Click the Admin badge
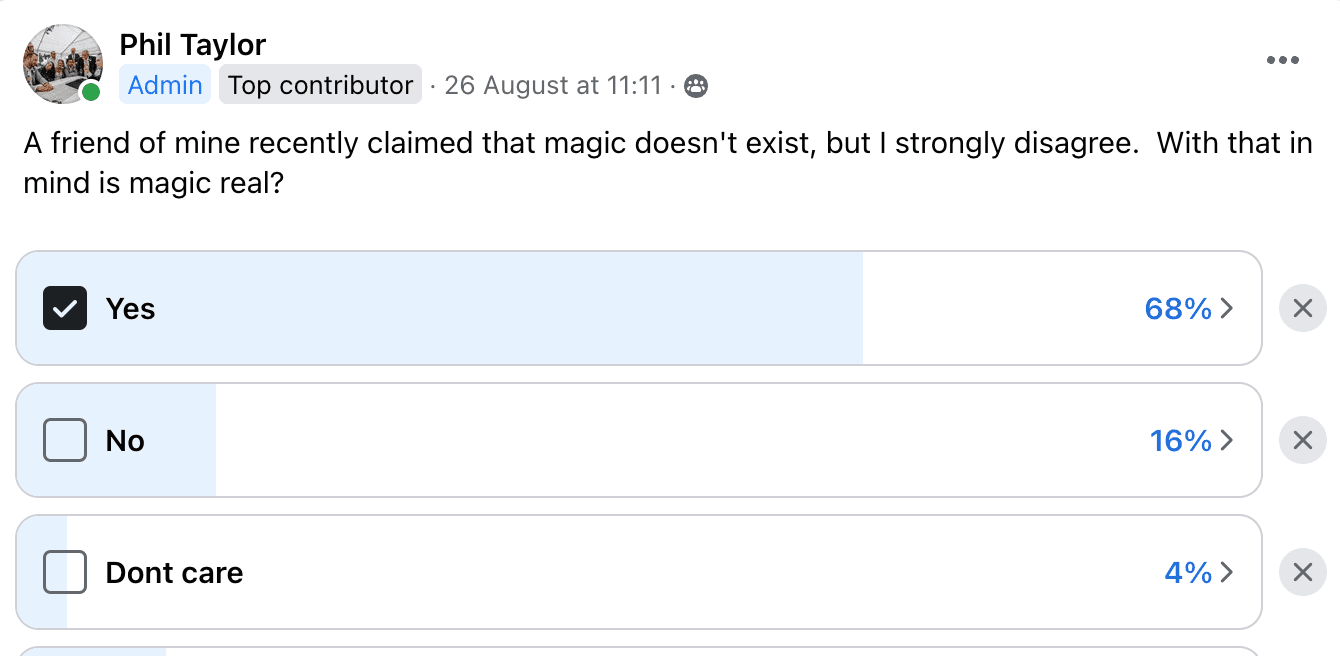The height and width of the screenshot is (656, 1340). (x=164, y=85)
